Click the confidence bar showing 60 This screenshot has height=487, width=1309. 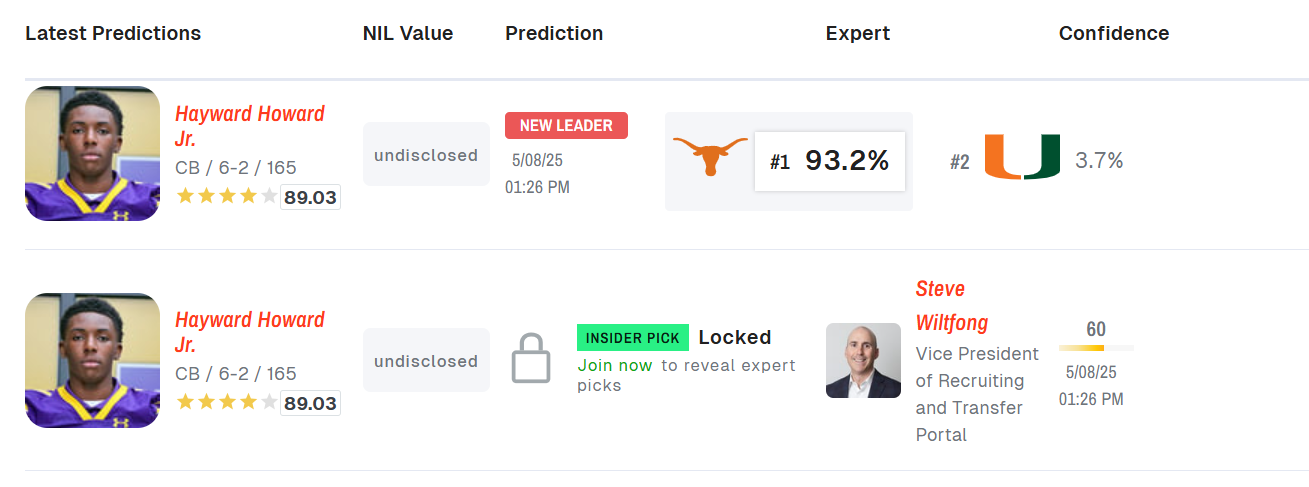1096,348
